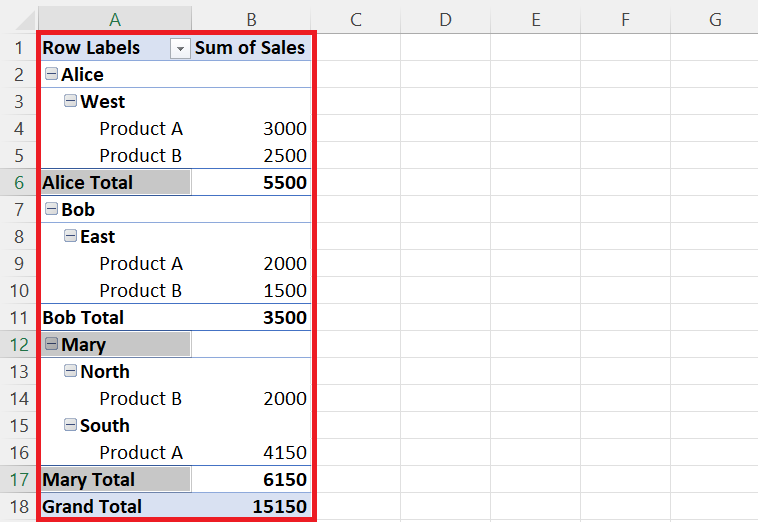
Task: Open the Row Labels filter dropdown
Action: click(180, 48)
